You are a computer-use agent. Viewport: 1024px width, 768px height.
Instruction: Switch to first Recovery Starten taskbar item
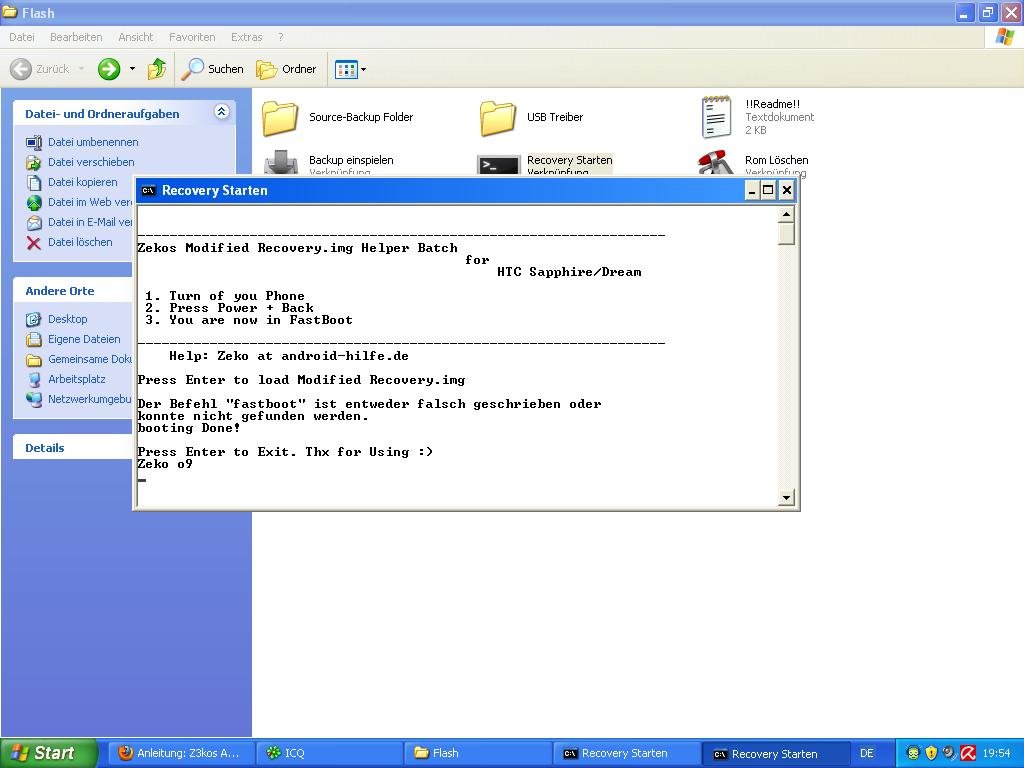point(626,753)
